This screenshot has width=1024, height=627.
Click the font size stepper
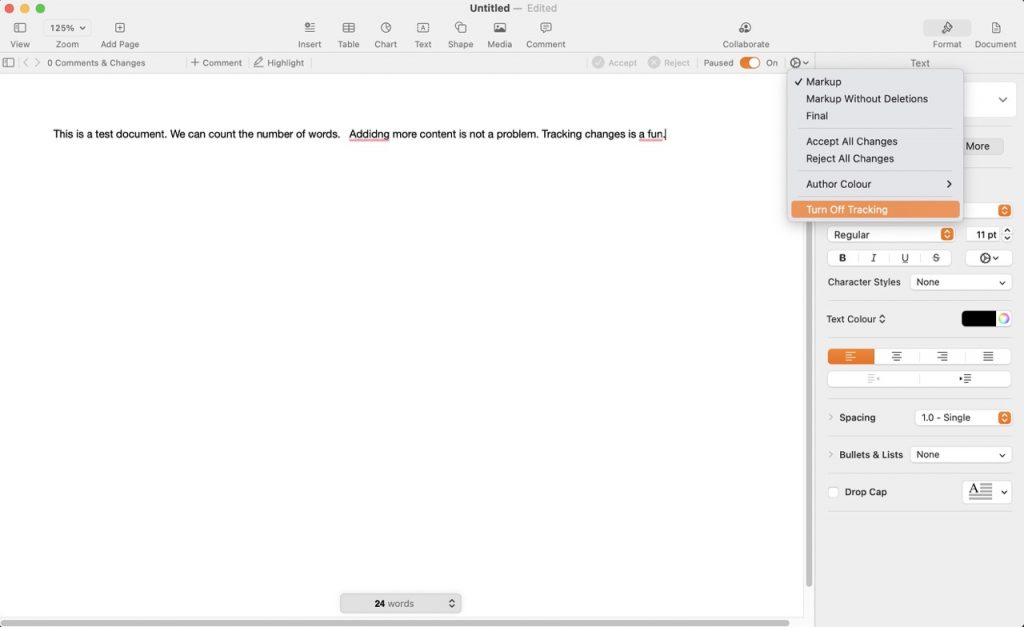point(1007,234)
